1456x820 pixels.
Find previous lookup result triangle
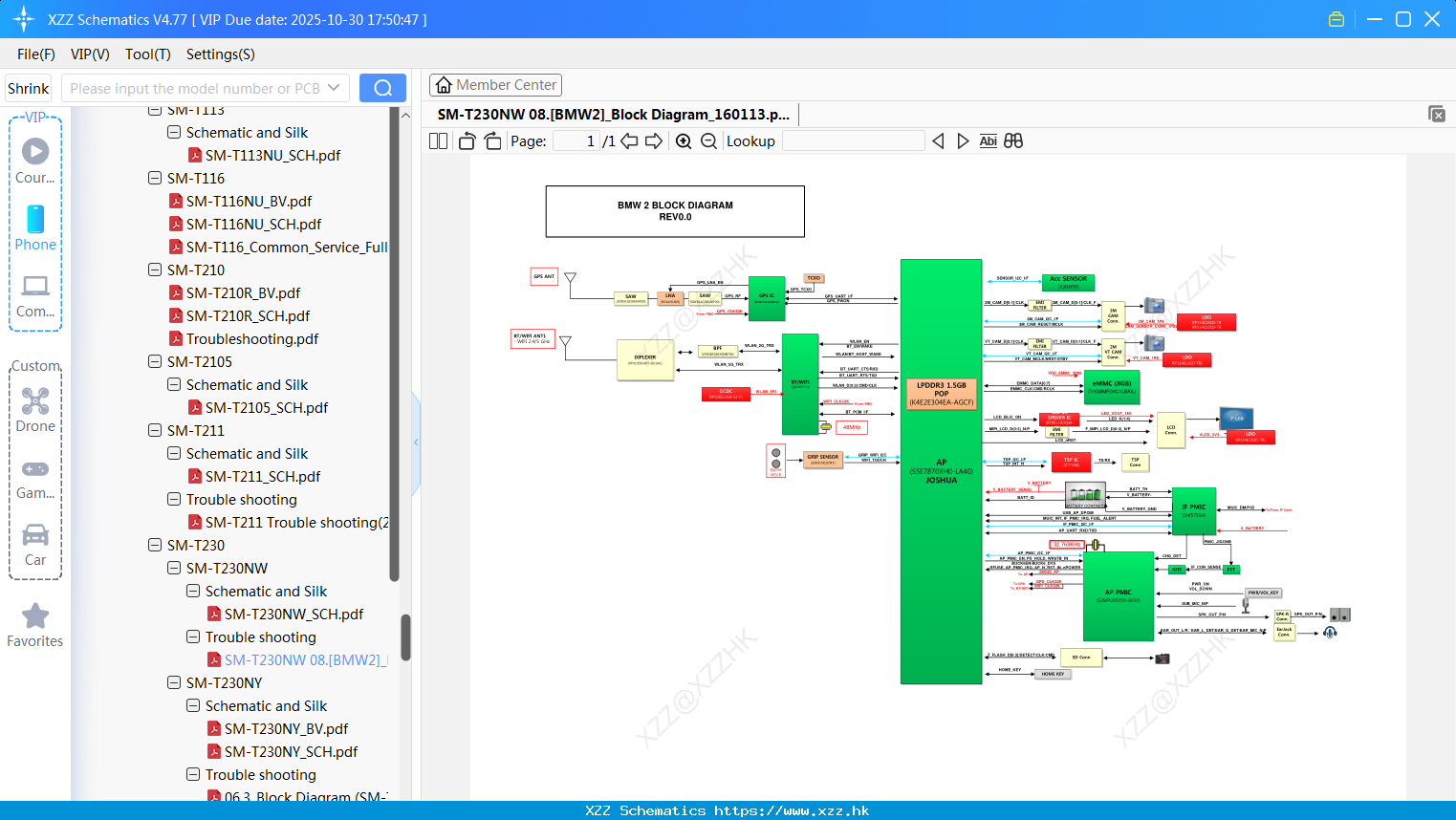pos(938,140)
